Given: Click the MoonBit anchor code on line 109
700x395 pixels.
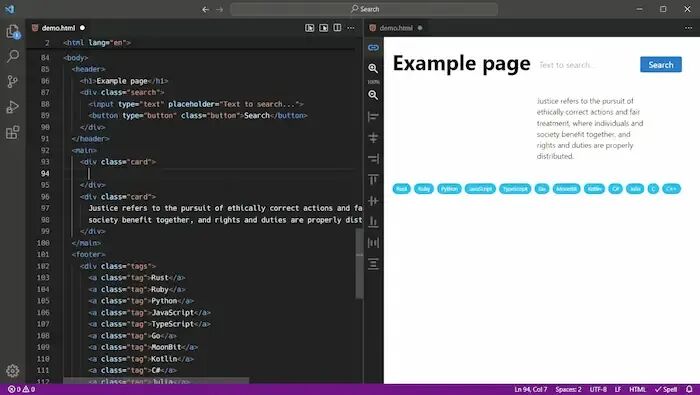Looking at the screenshot, I should 143,347.
